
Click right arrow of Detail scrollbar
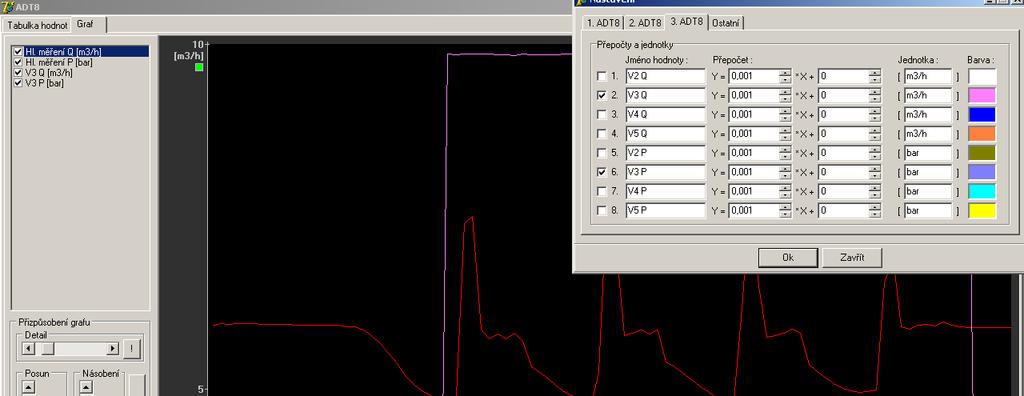click(x=113, y=348)
